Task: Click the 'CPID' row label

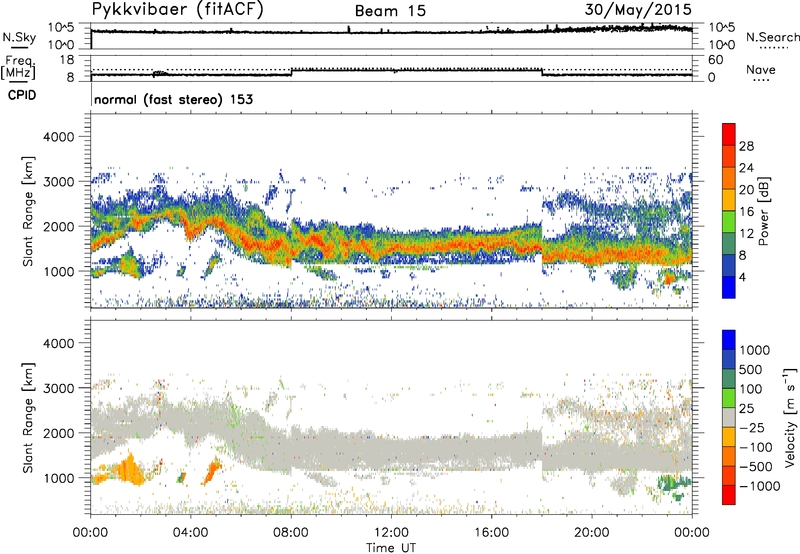Action: [22, 95]
